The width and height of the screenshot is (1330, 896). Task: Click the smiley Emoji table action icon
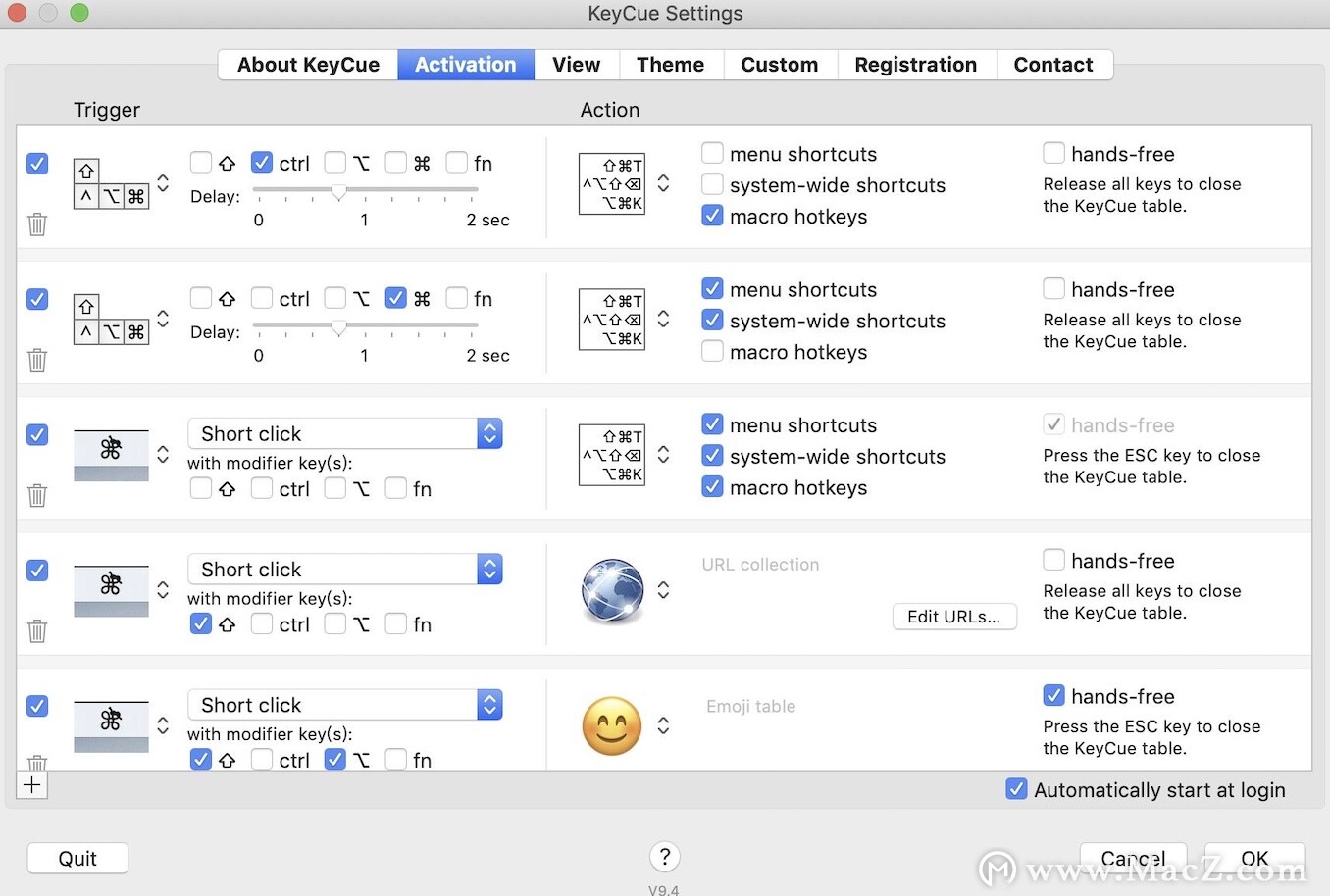coord(612,725)
